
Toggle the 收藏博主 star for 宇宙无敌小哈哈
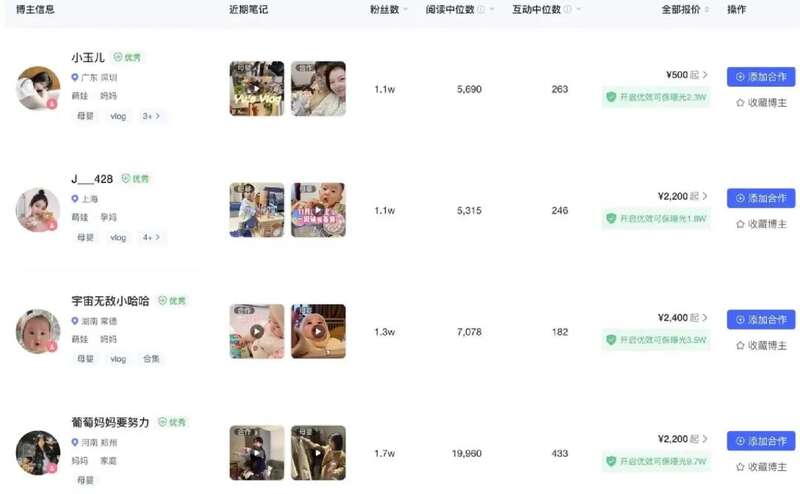click(x=740, y=345)
